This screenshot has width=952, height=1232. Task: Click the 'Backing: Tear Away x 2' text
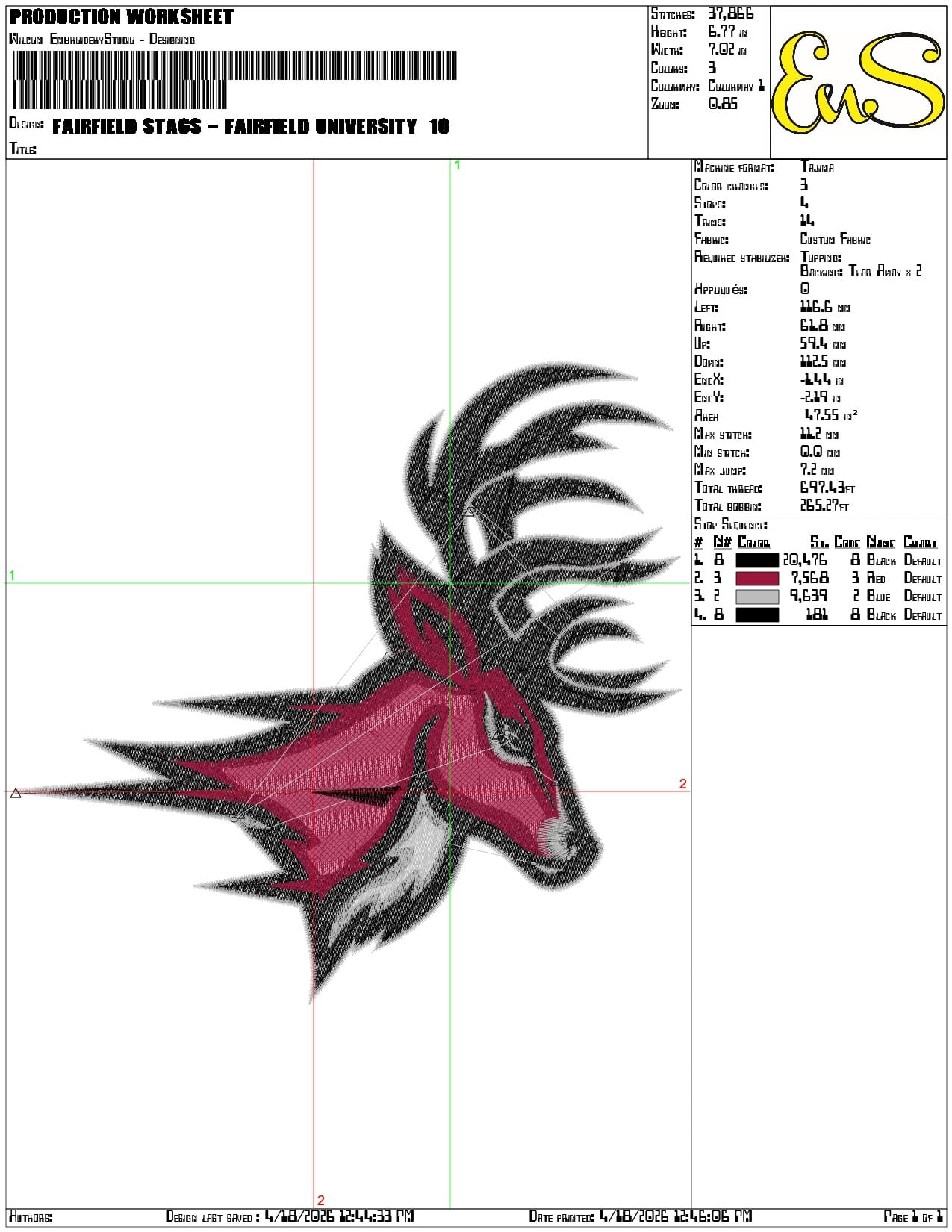pyautogui.click(x=861, y=271)
